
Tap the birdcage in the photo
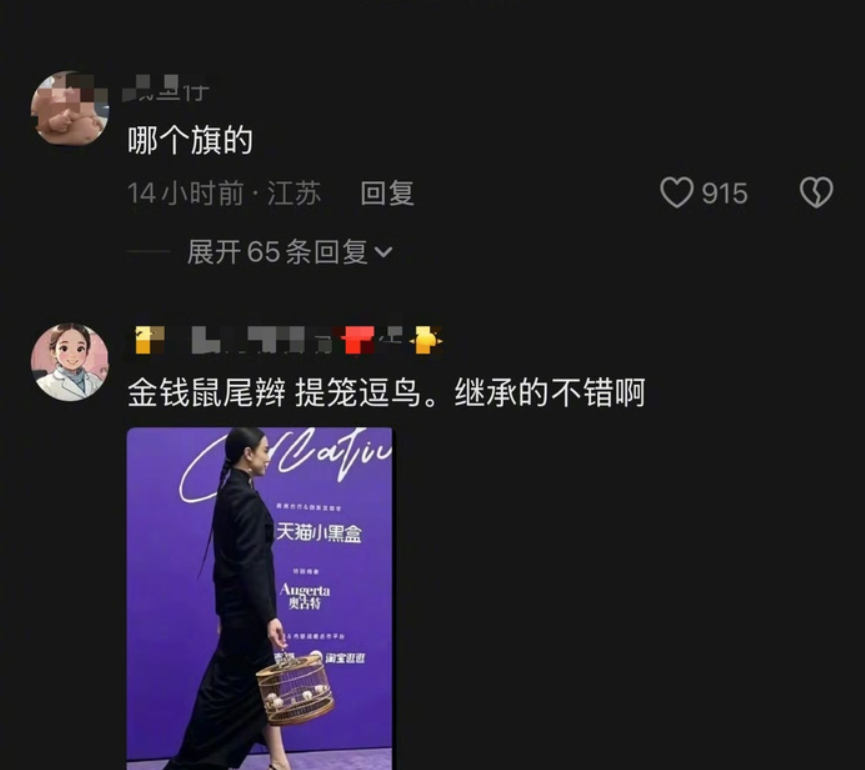[295, 689]
